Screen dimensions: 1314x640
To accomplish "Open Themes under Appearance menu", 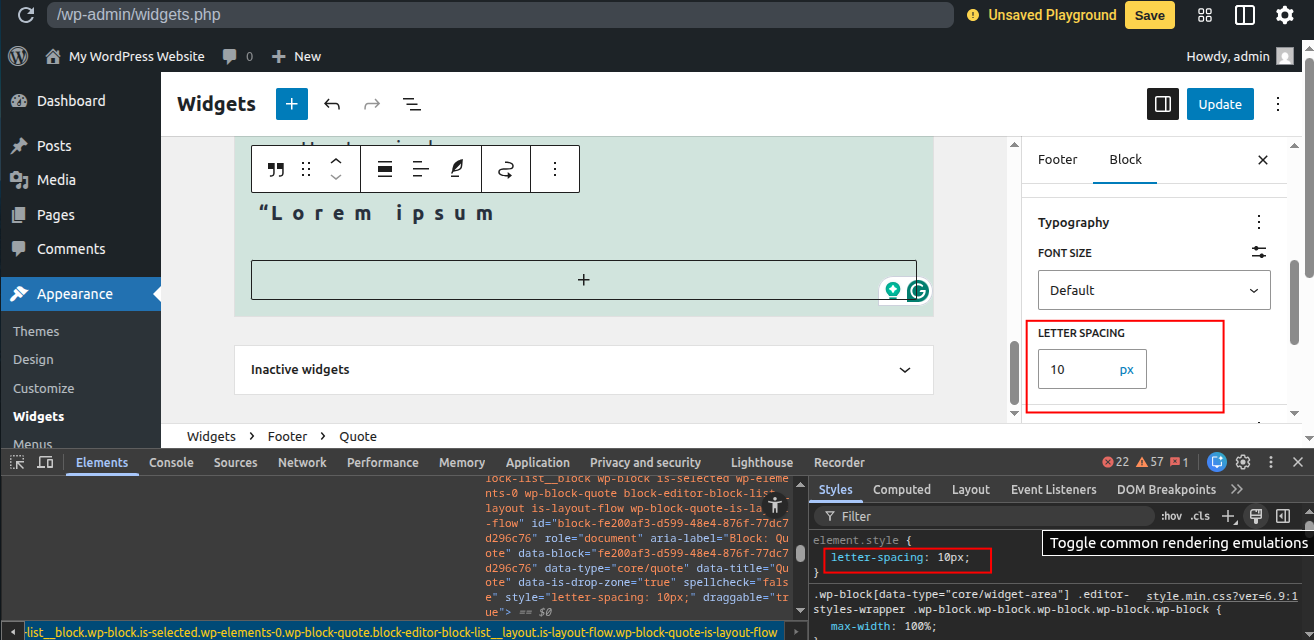I will 36,331.
